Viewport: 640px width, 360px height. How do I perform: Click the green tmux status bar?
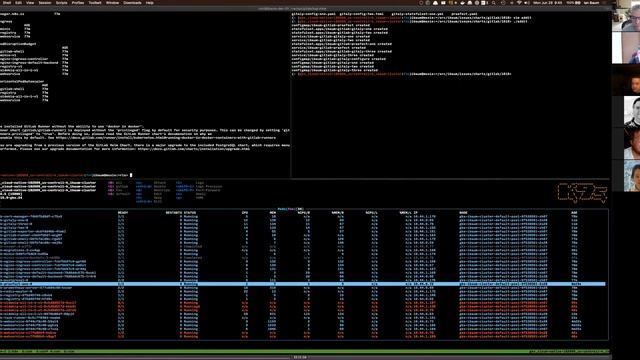point(304,351)
